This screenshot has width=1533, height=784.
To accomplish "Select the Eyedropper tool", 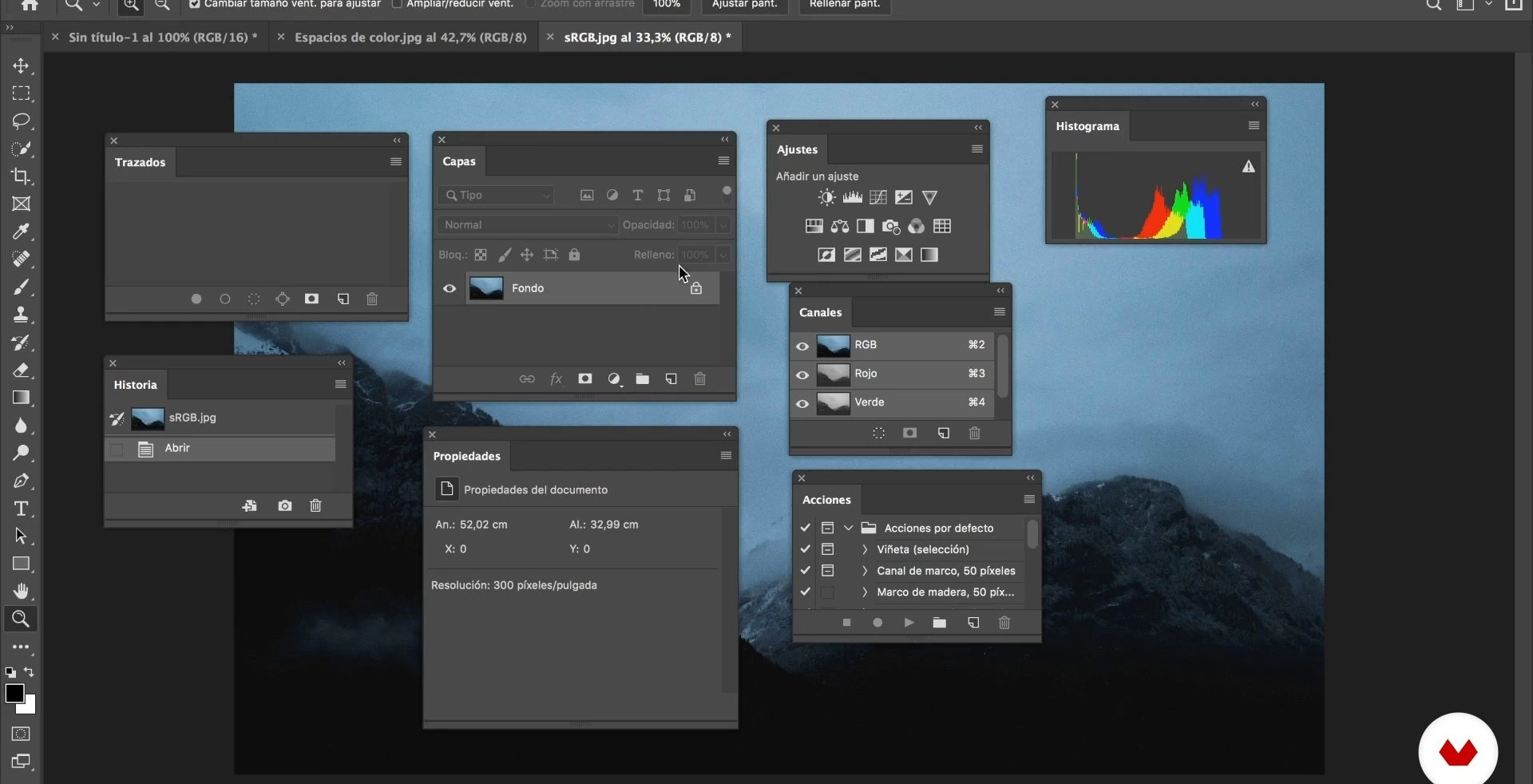I will coord(22,232).
